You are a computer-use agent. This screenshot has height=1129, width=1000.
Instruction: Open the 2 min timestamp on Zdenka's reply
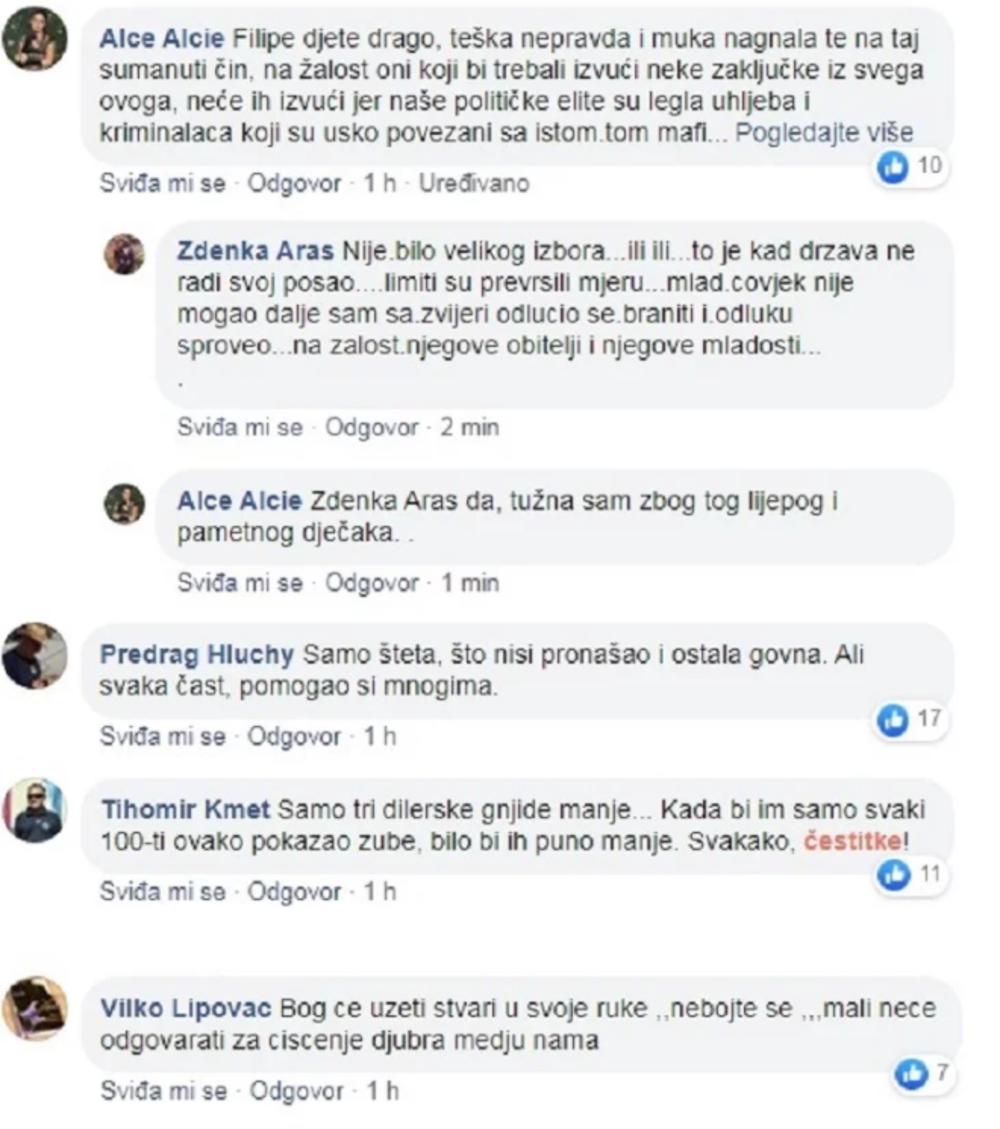pos(469,427)
